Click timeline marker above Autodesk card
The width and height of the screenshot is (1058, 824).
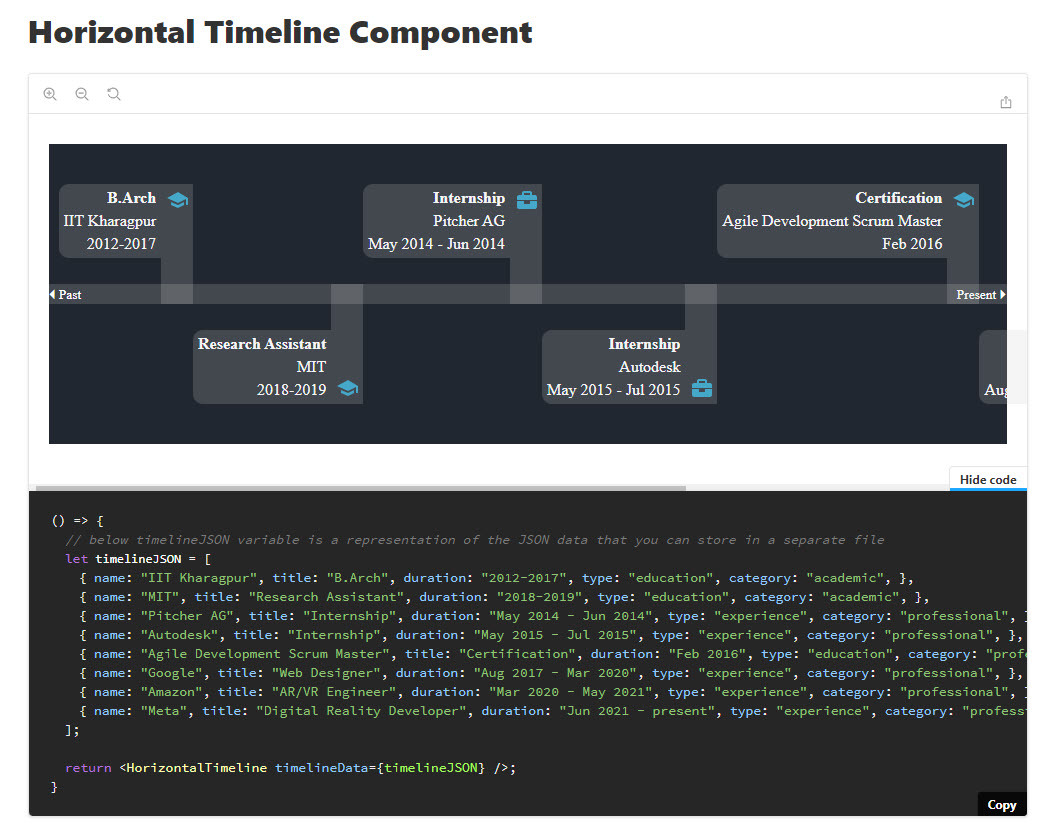[x=700, y=294]
